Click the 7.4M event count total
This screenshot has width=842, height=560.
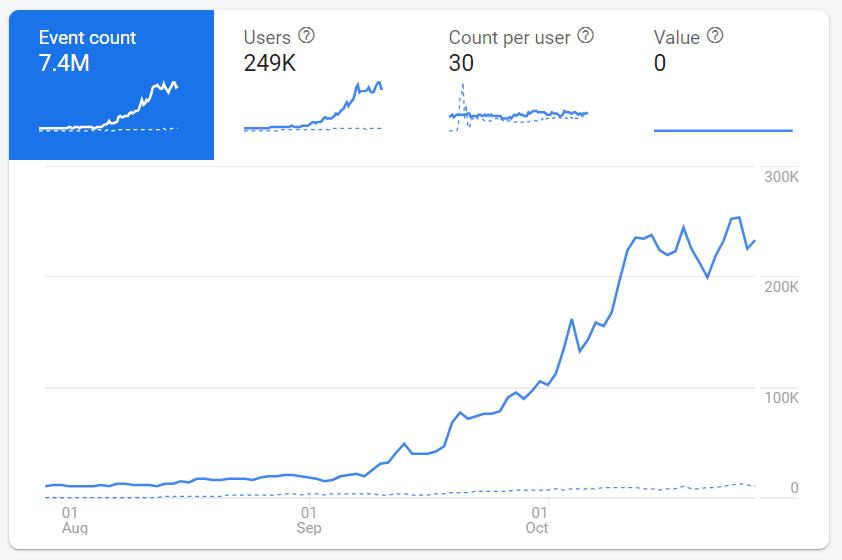tap(64, 63)
